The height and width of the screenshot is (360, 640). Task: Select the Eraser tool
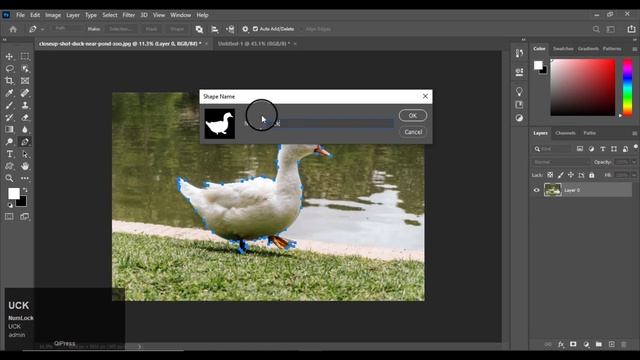click(x=25, y=118)
